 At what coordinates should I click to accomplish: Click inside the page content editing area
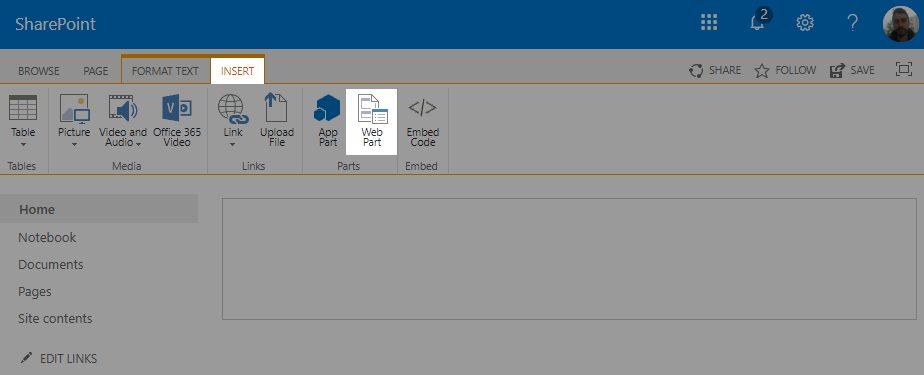[569, 259]
